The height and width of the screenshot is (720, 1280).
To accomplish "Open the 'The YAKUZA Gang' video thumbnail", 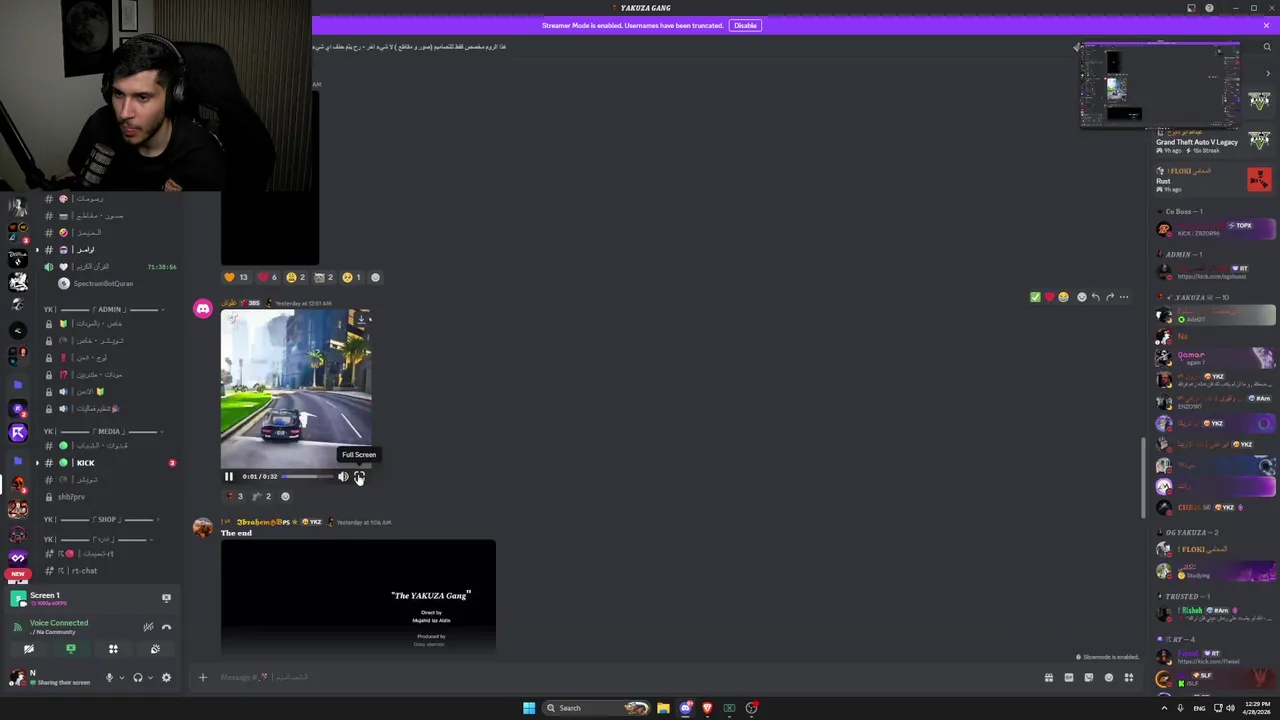I will click(x=358, y=597).
